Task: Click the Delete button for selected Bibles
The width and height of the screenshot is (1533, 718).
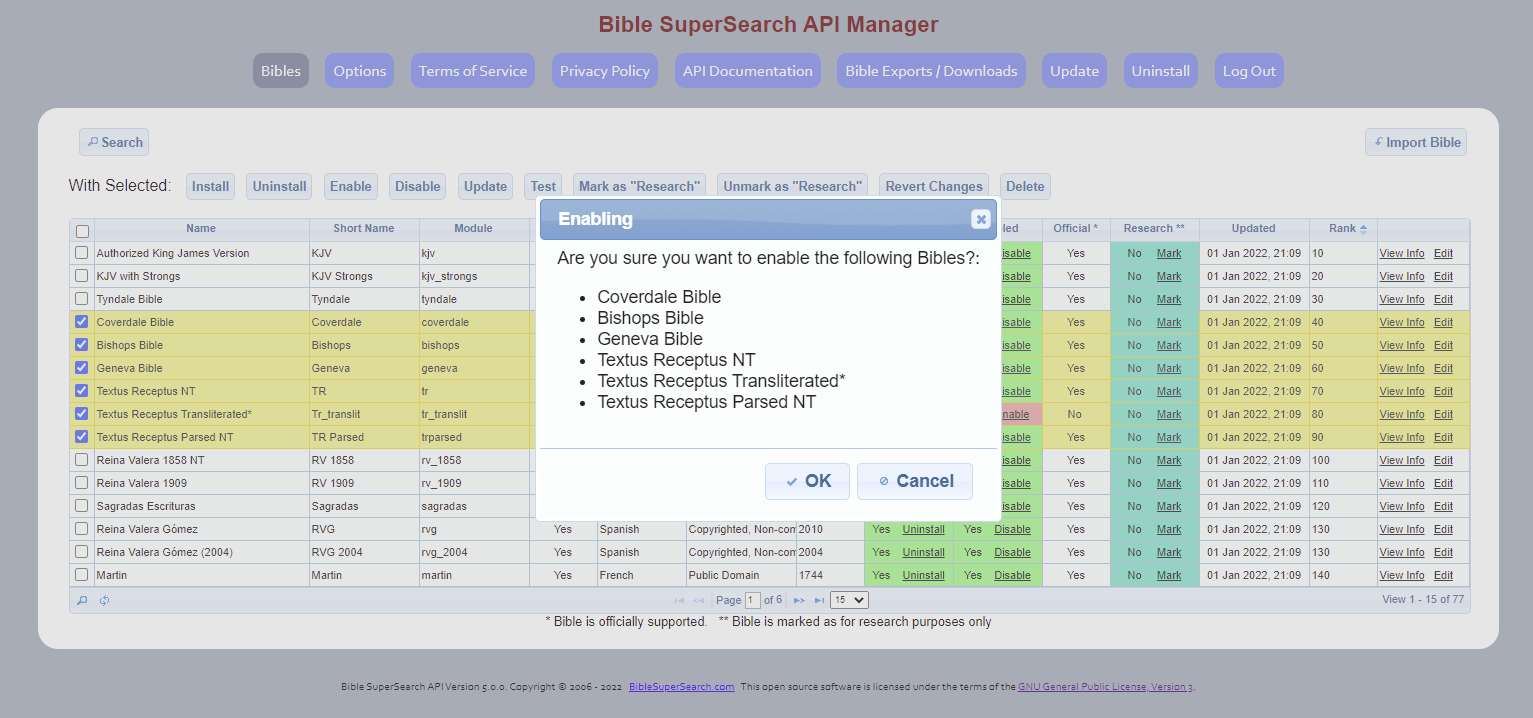Action: pyautogui.click(x=1025, y=186)
